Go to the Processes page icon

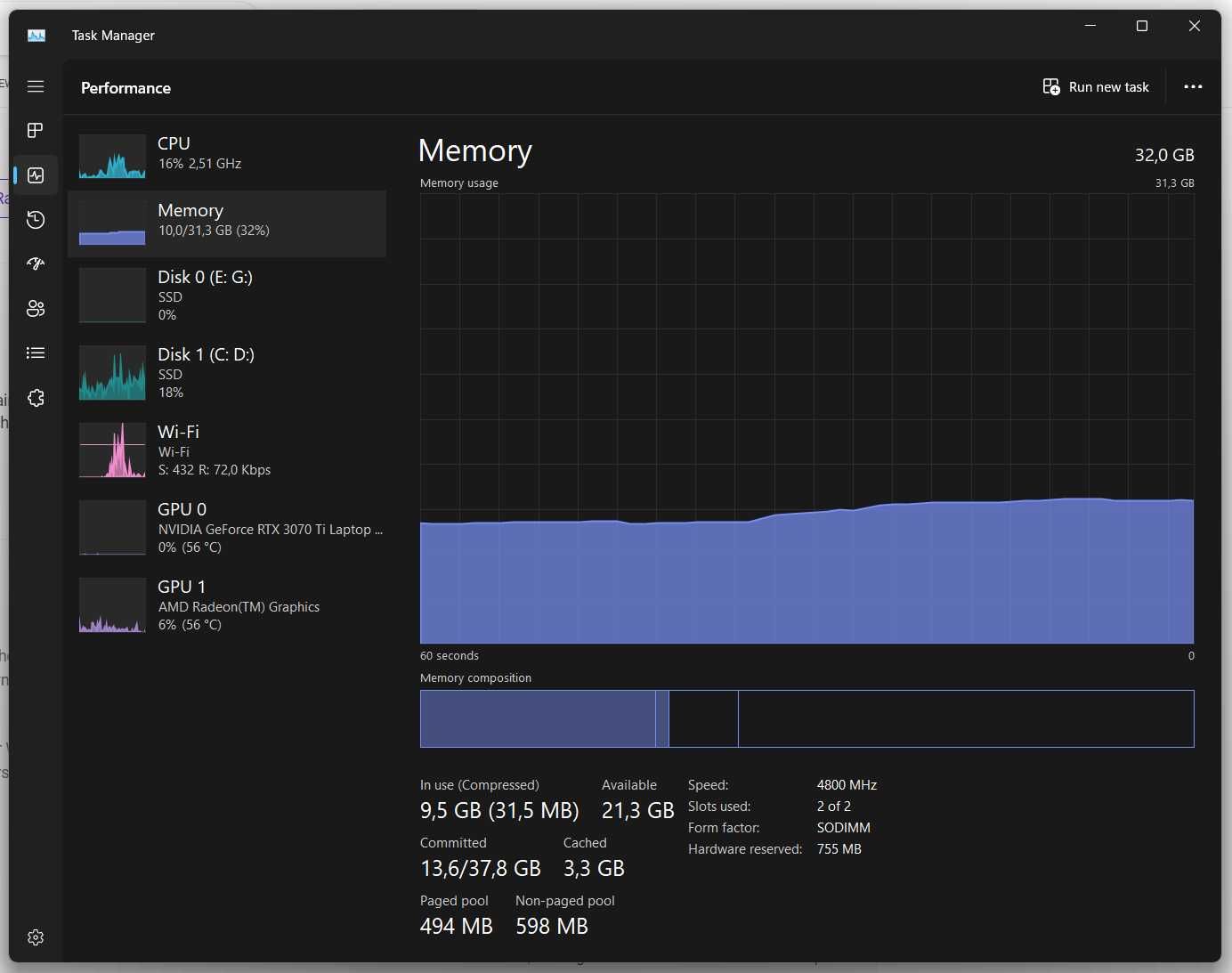(36, 131)
